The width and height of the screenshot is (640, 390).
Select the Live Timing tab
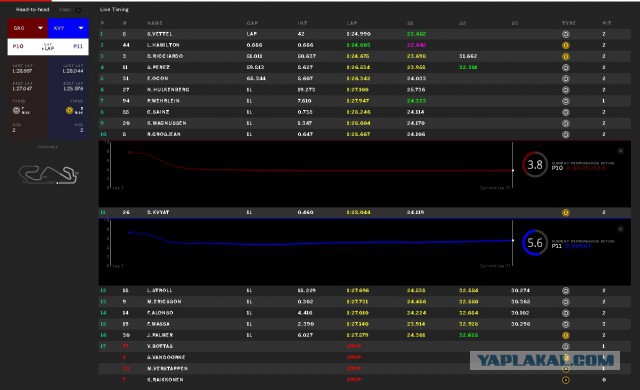pyautogui.click(x=114, y=9)
